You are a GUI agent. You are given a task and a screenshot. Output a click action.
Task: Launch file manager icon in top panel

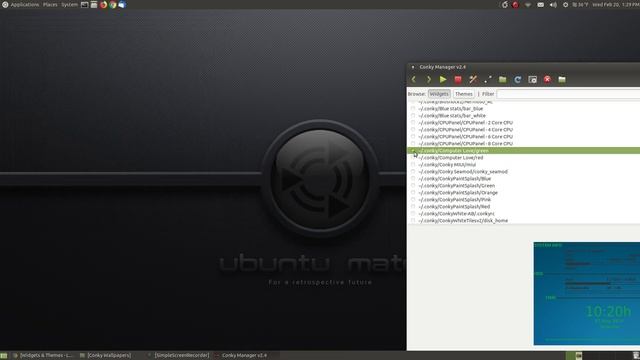[94, 4]
